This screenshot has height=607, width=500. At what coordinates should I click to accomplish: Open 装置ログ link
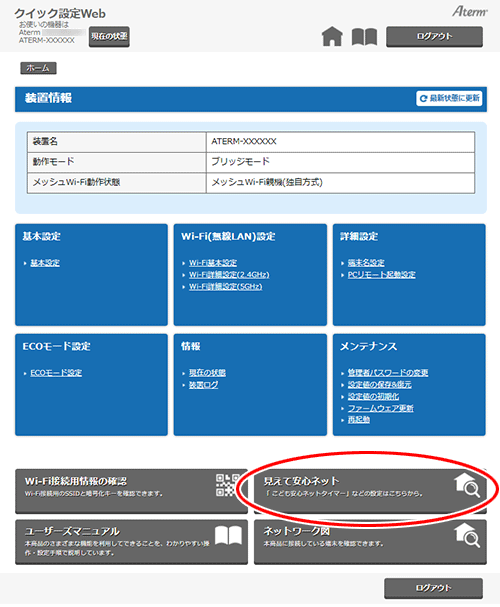point(204,385)
